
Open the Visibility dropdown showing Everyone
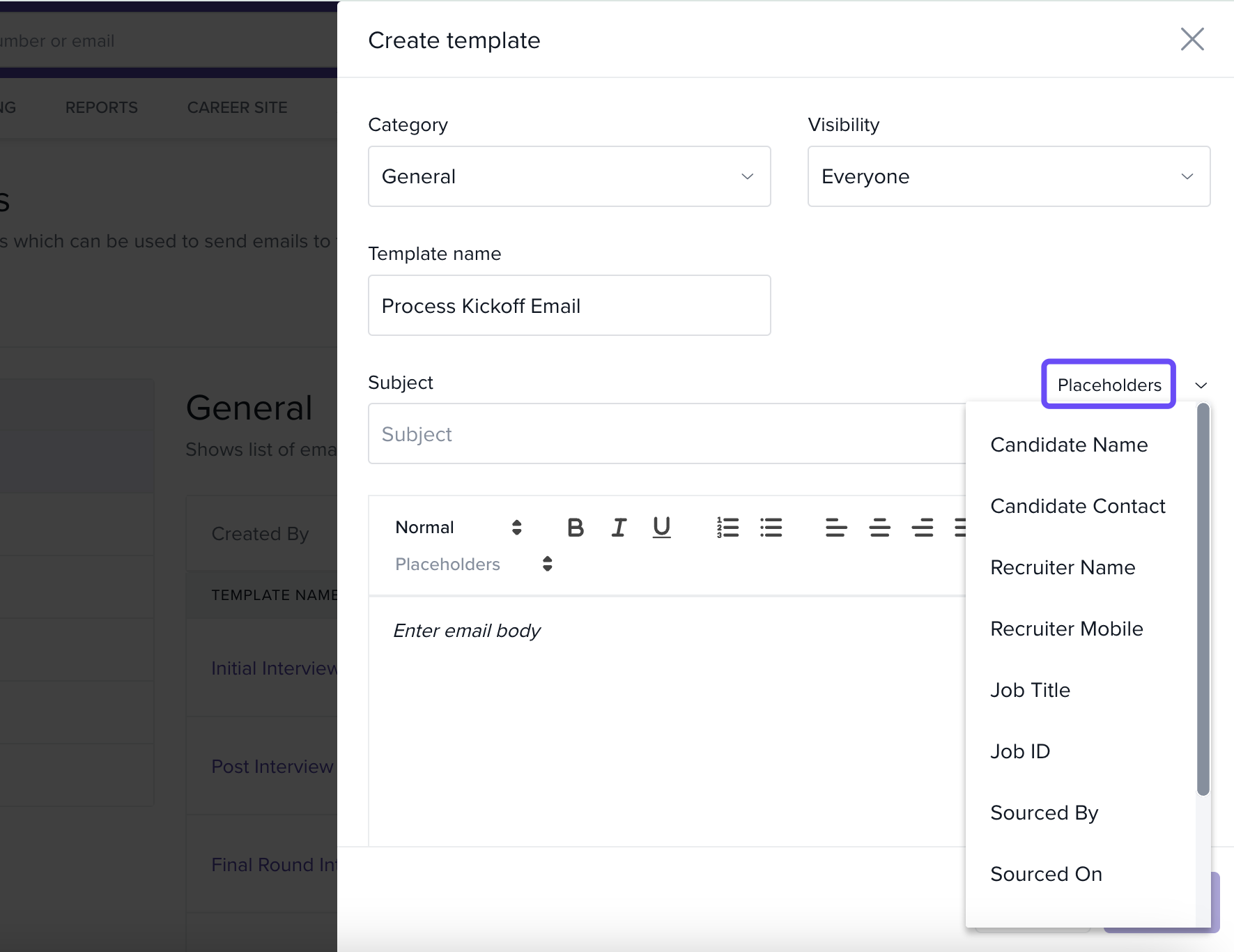tap(1008, 176)
